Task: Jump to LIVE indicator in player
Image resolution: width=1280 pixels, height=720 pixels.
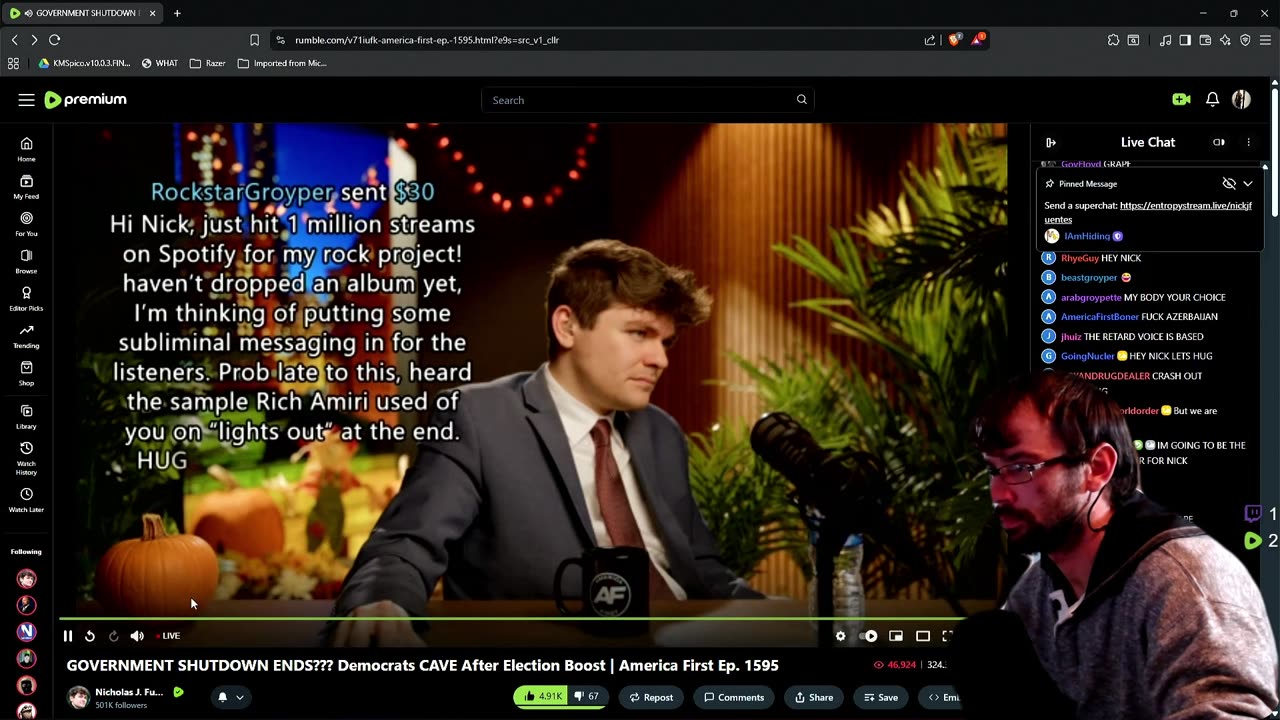Action: (168, 636)
